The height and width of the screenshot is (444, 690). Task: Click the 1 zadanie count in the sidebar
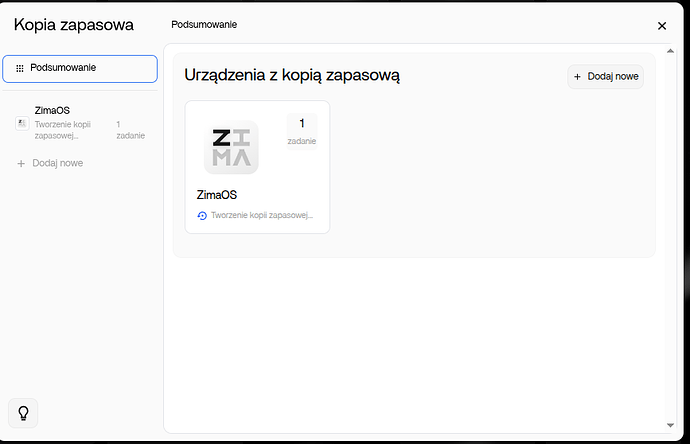click(x=130, y=129)
